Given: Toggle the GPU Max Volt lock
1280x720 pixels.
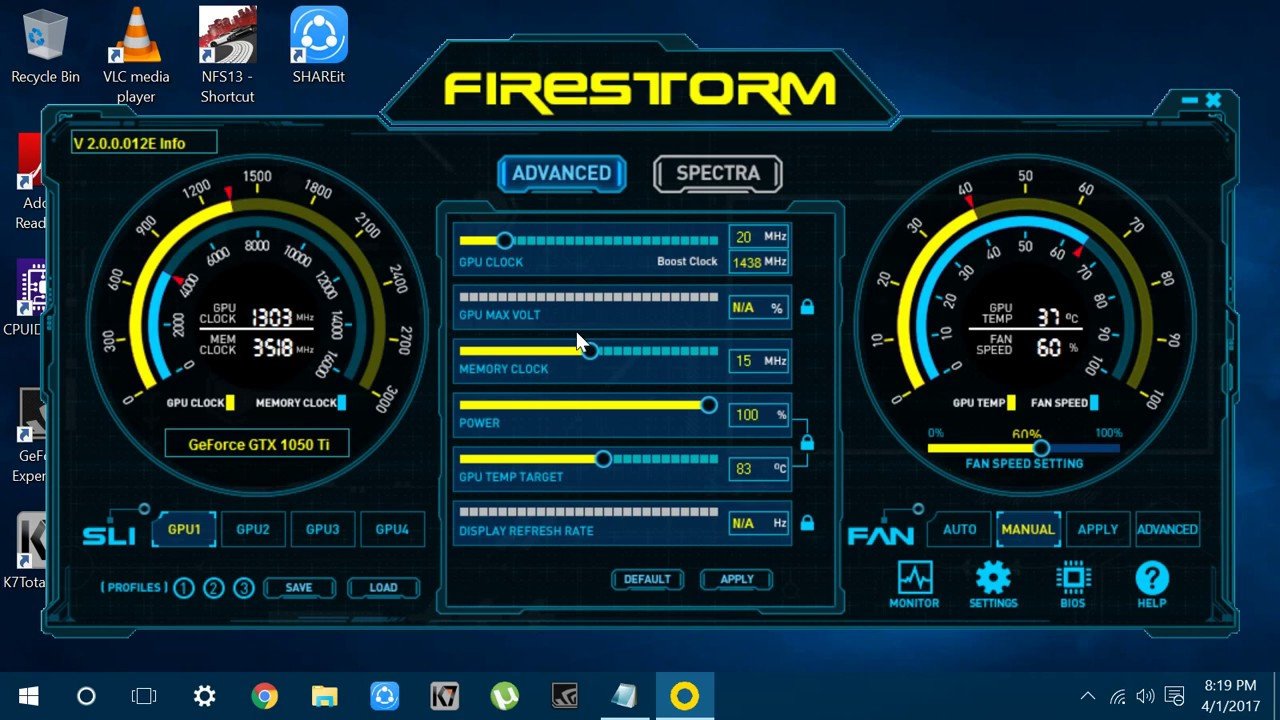Looking at the screenshot, I should pos(806,308).
